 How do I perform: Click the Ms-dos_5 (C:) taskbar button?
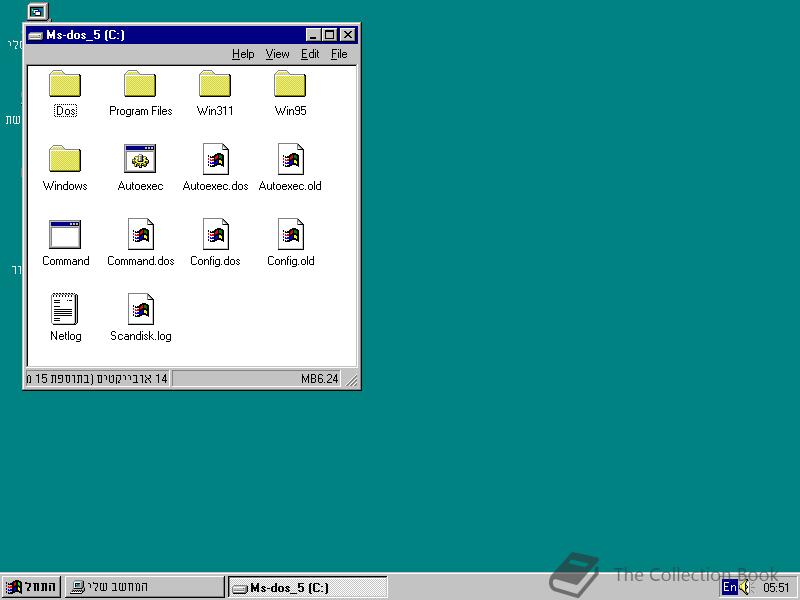[307, 588]
